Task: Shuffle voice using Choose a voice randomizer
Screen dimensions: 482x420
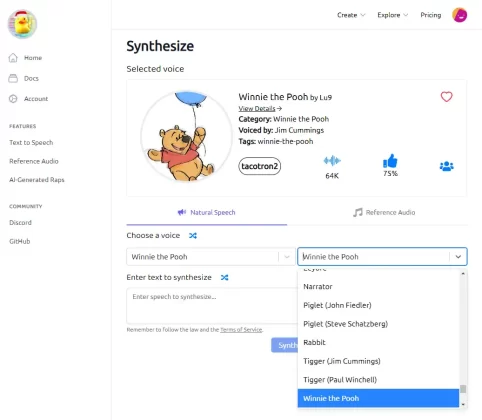Action: point(193,236)
